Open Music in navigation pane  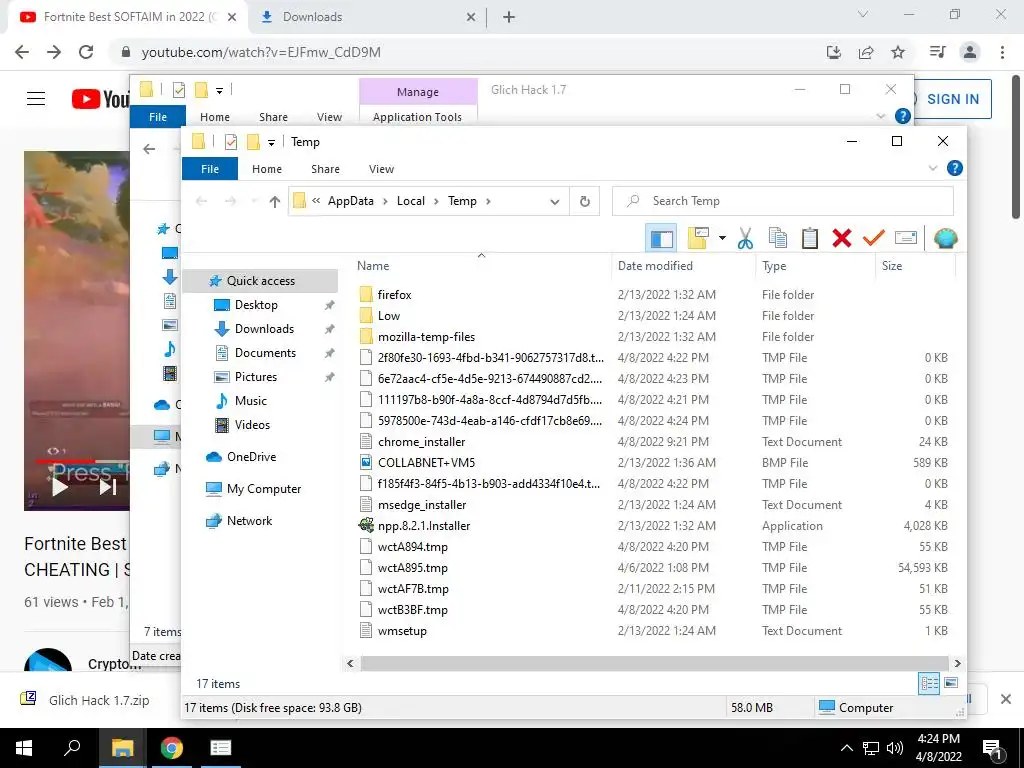[250, 400]
